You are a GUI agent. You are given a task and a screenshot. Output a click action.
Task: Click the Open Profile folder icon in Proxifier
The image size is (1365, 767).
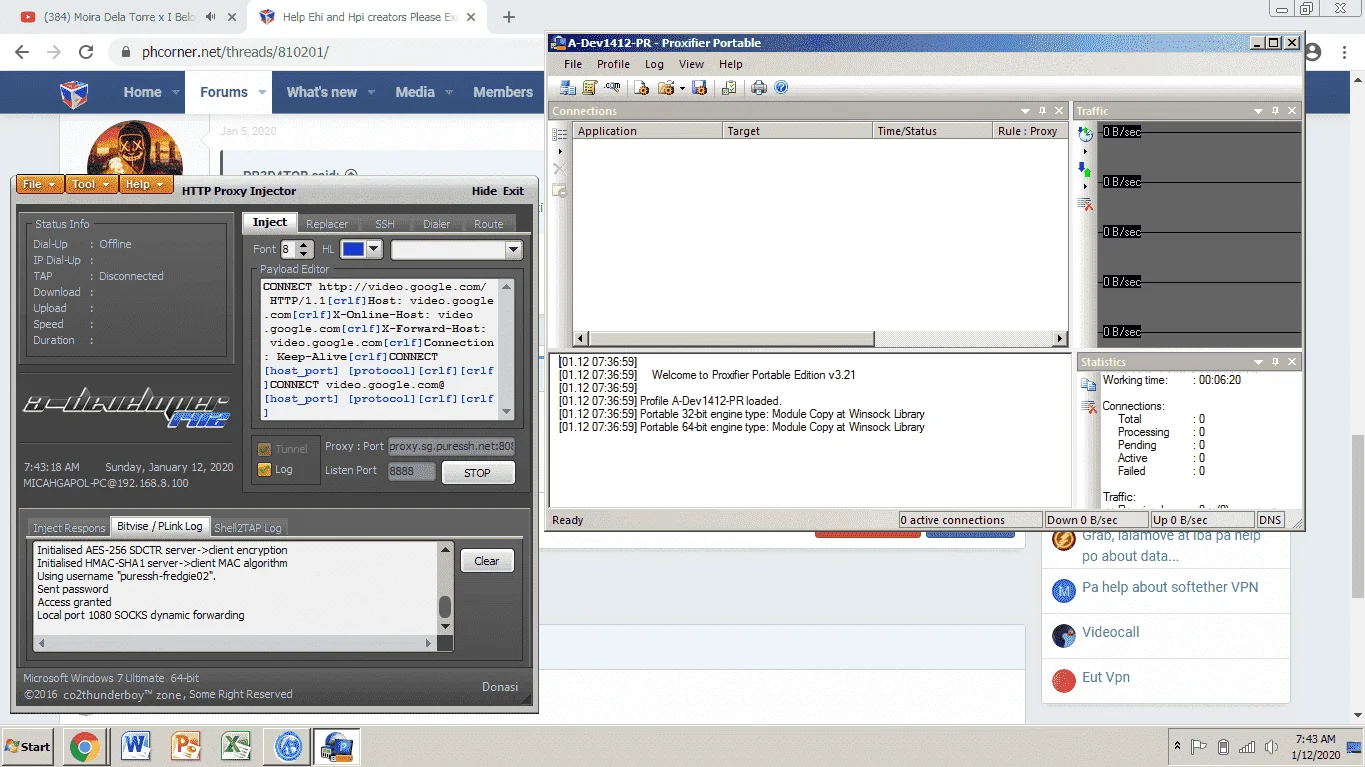click(667, 88)
